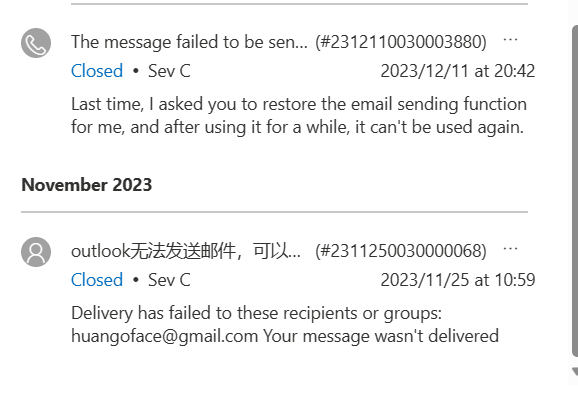The height and width of the screenshot is (394, 578).
Task: Click Closed status on December ticket
Action: pyautogui.click(x=97, y=71)
